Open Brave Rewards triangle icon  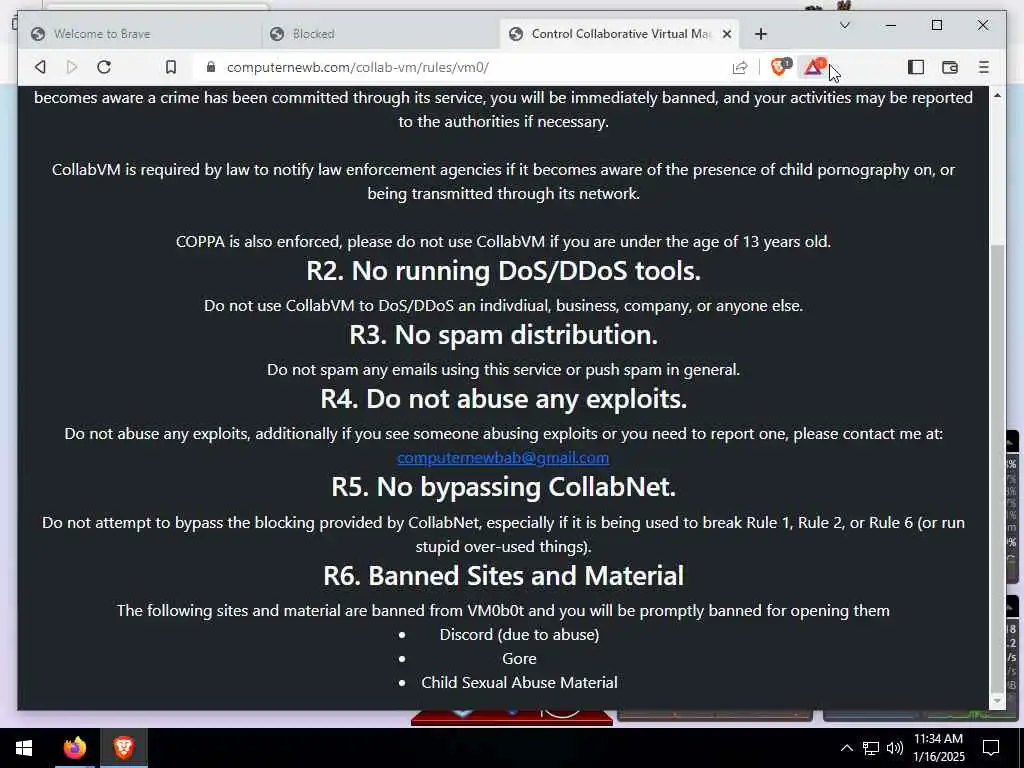tap(814, 67)
